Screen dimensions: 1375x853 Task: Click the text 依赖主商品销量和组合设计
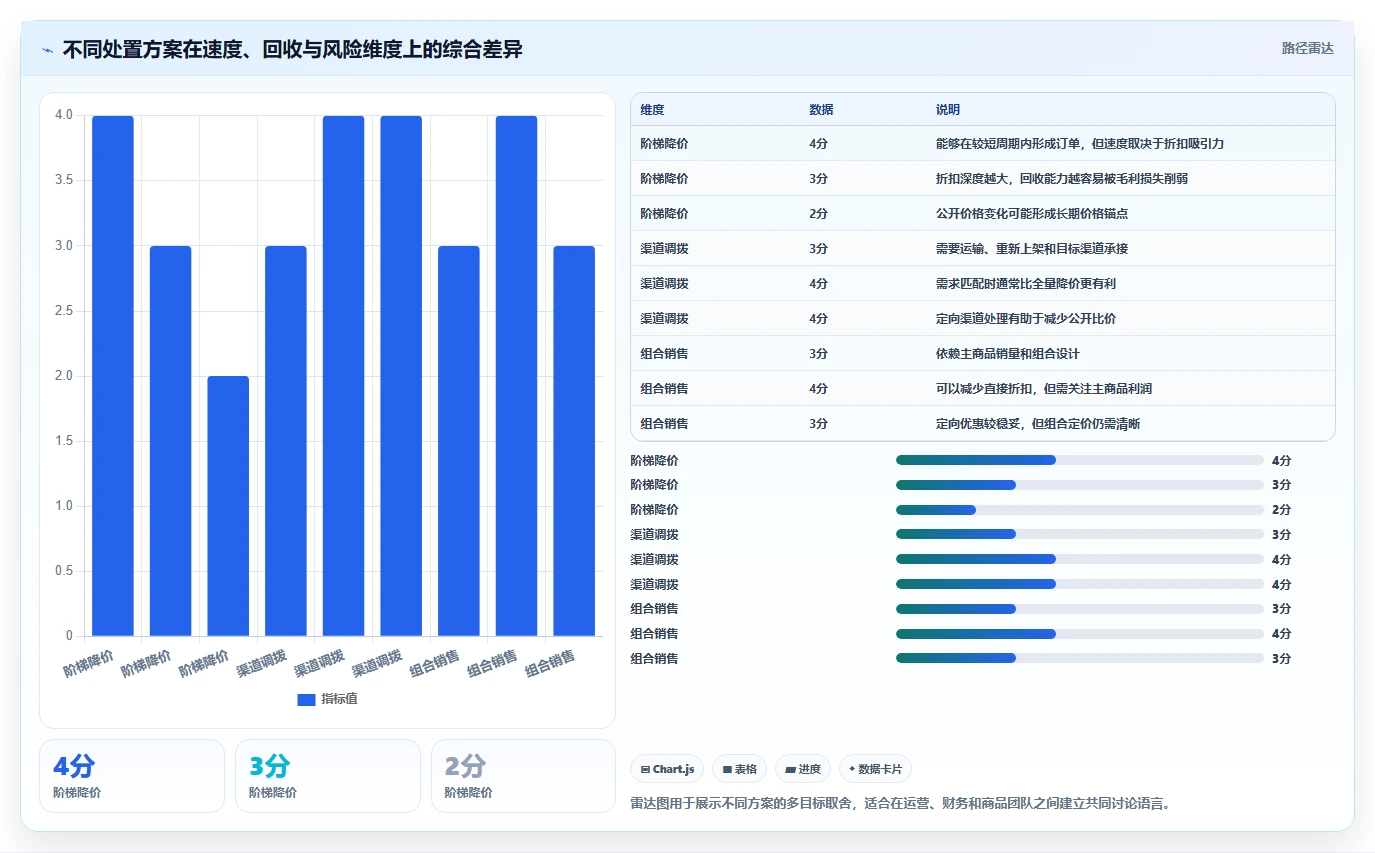point(1008,354)
